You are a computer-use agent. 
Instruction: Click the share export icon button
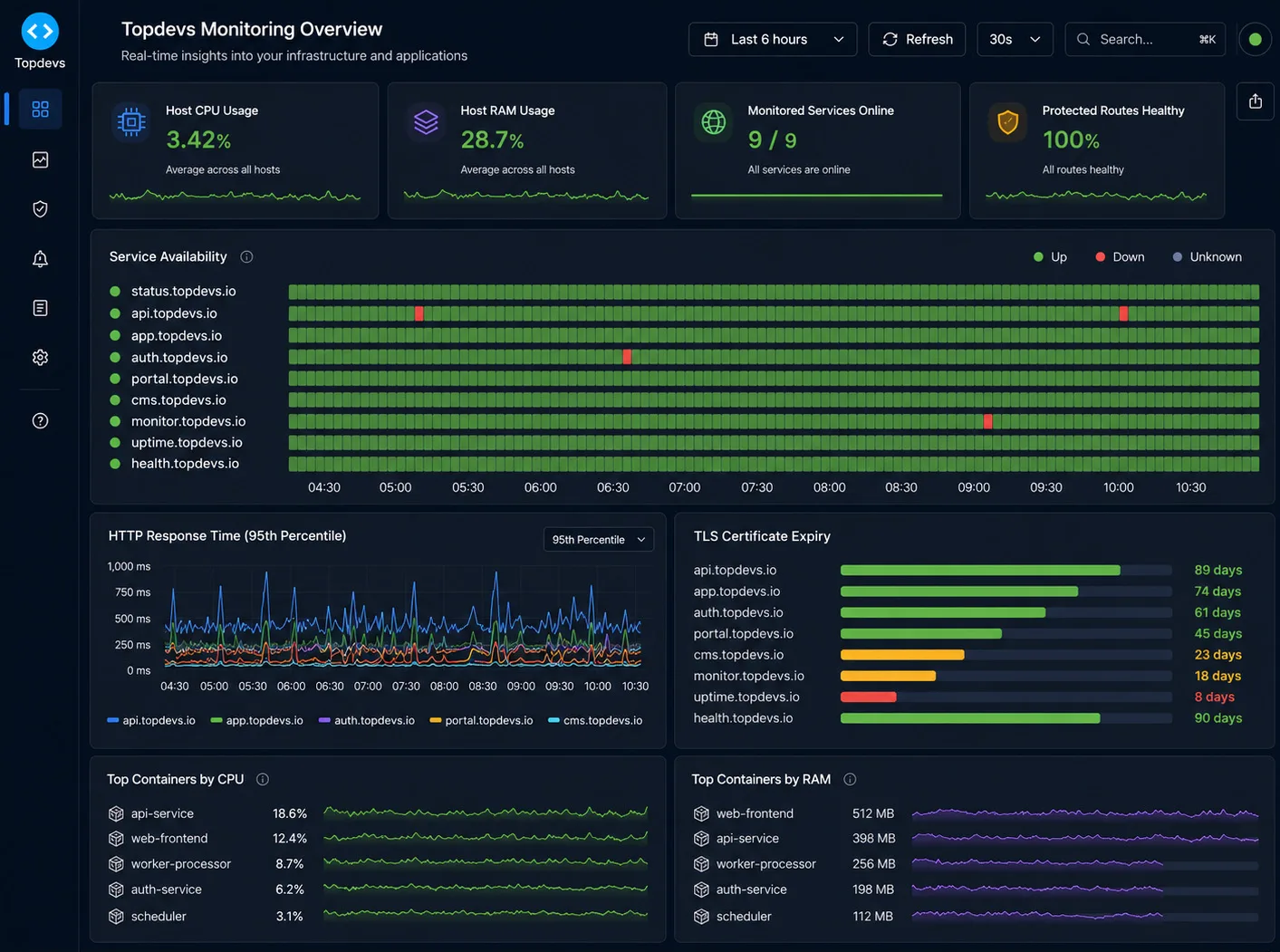[x=1255, y=101]
